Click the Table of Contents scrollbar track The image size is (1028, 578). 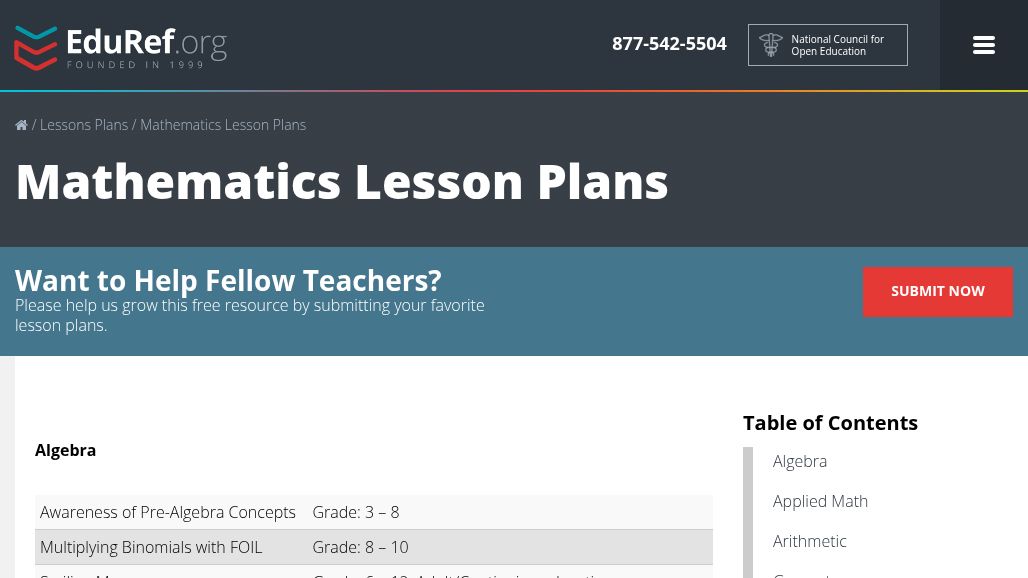pyautogui.click(x=748, y=512)
